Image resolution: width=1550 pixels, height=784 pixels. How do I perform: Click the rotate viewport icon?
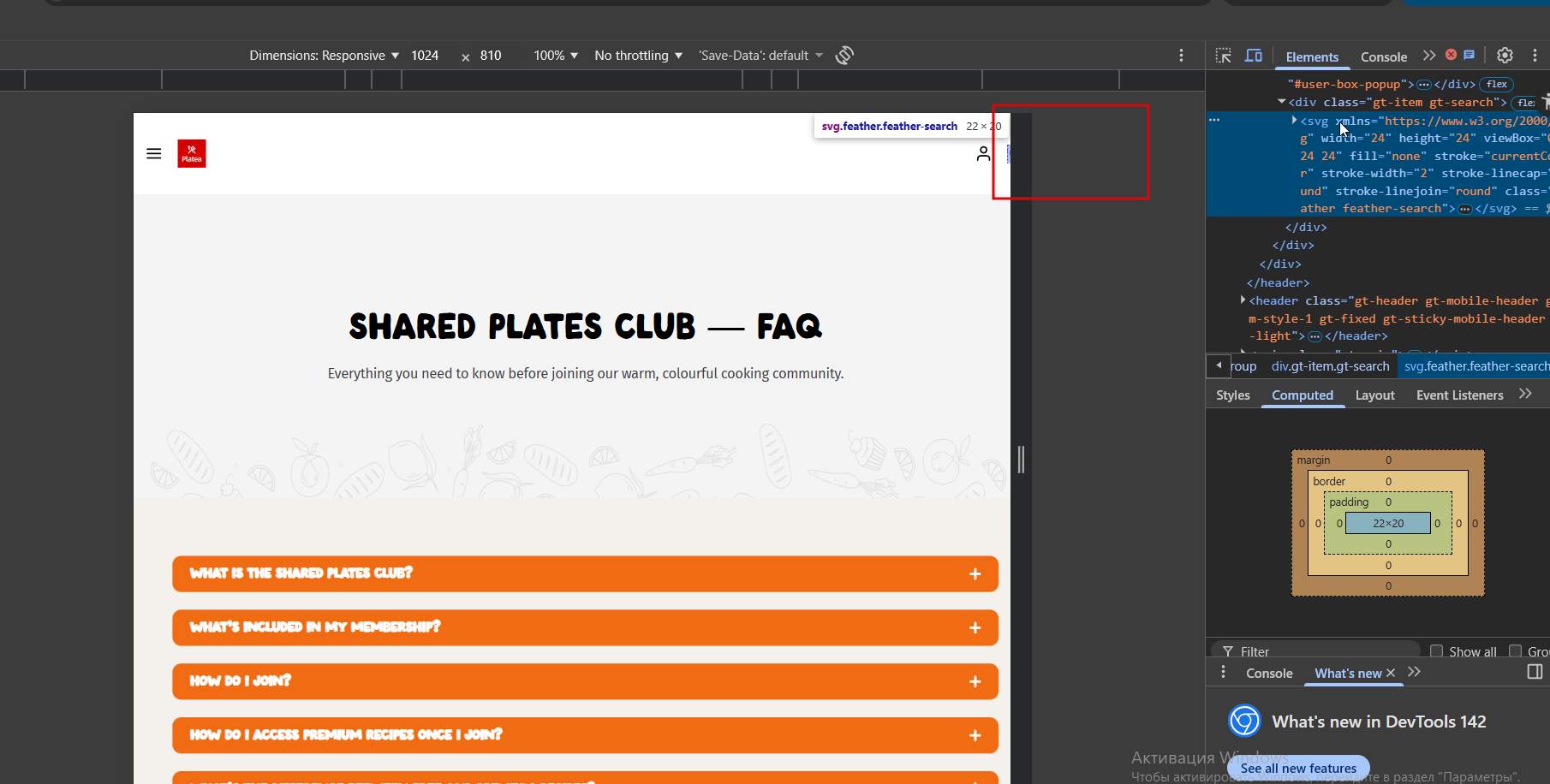pos(844,56)
